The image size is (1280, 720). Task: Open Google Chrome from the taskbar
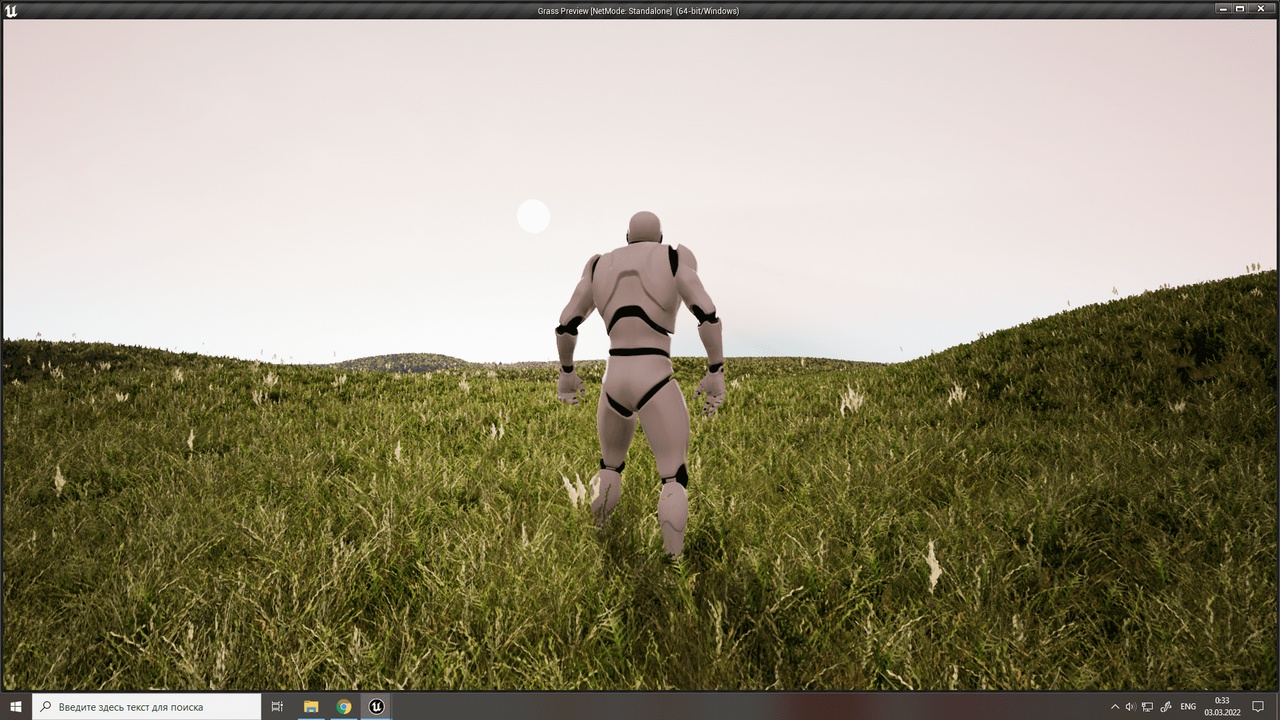click(344, 706)
